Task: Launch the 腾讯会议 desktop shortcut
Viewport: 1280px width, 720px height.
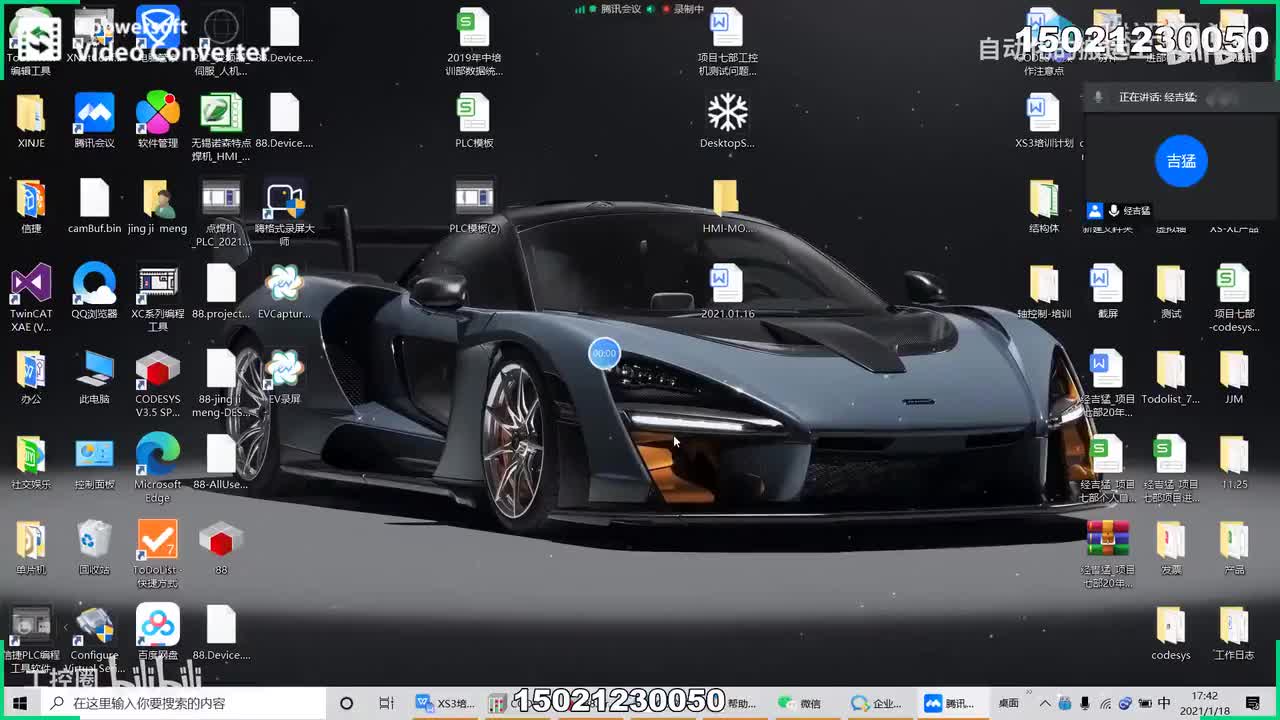Action: coord(94,120)
